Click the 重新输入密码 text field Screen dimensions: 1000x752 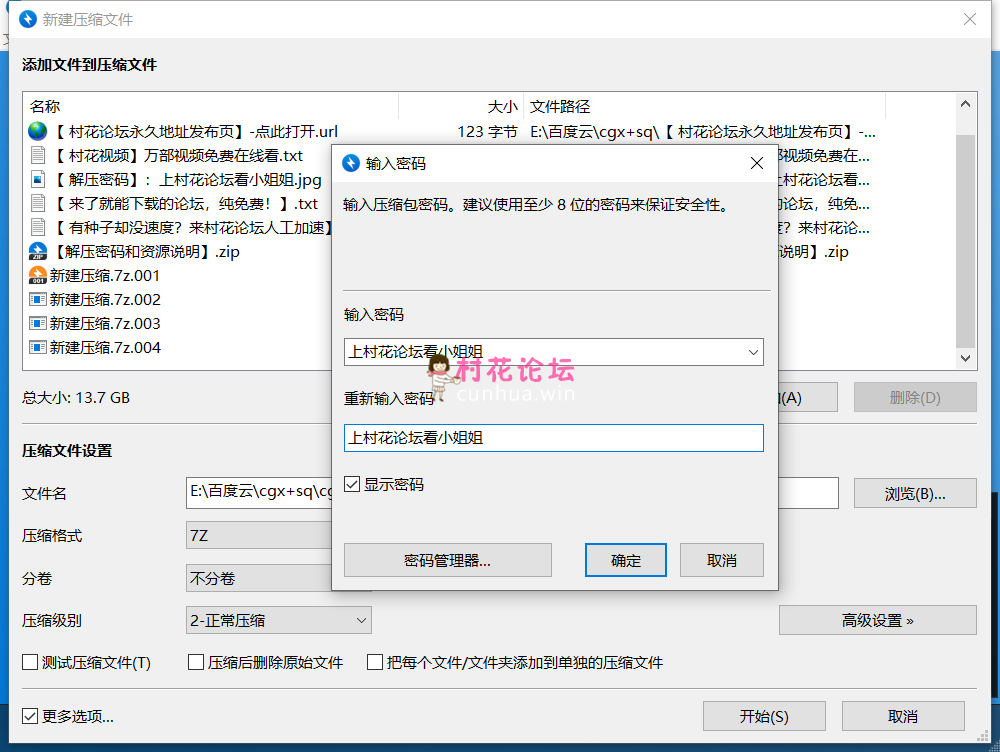(553, 438)
